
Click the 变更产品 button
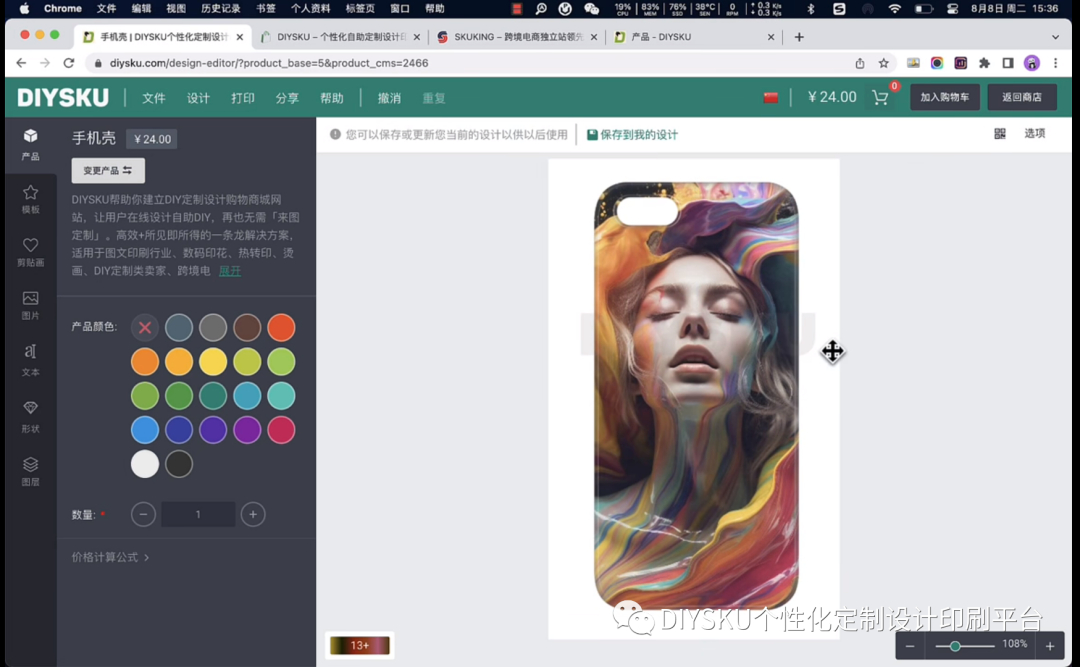pos(108,170)
